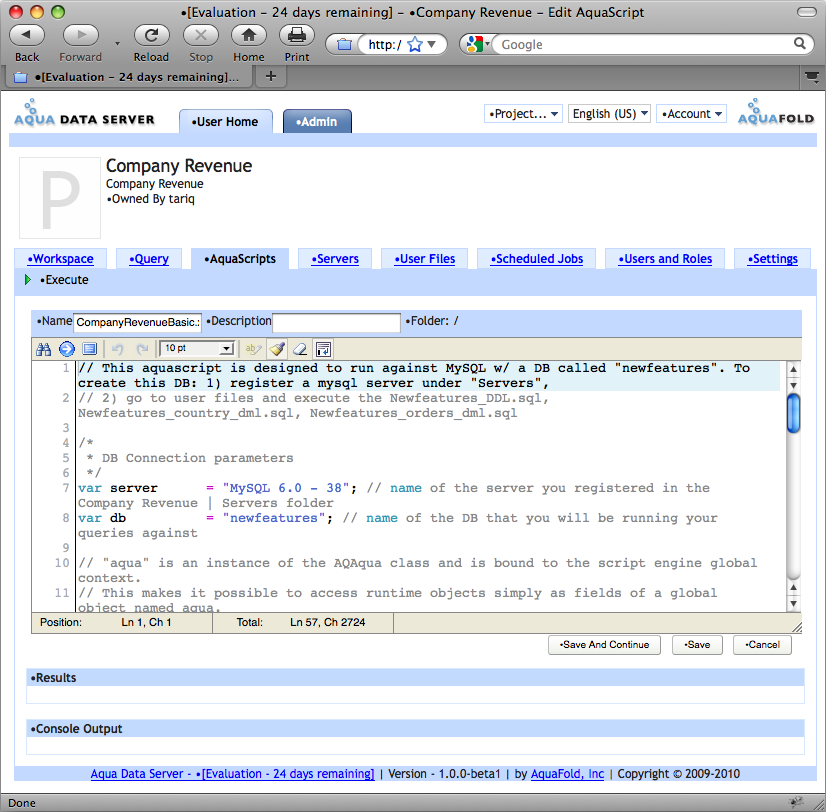Select the Evaluation browser tab
826x812 pixels.
coord(130,77)
